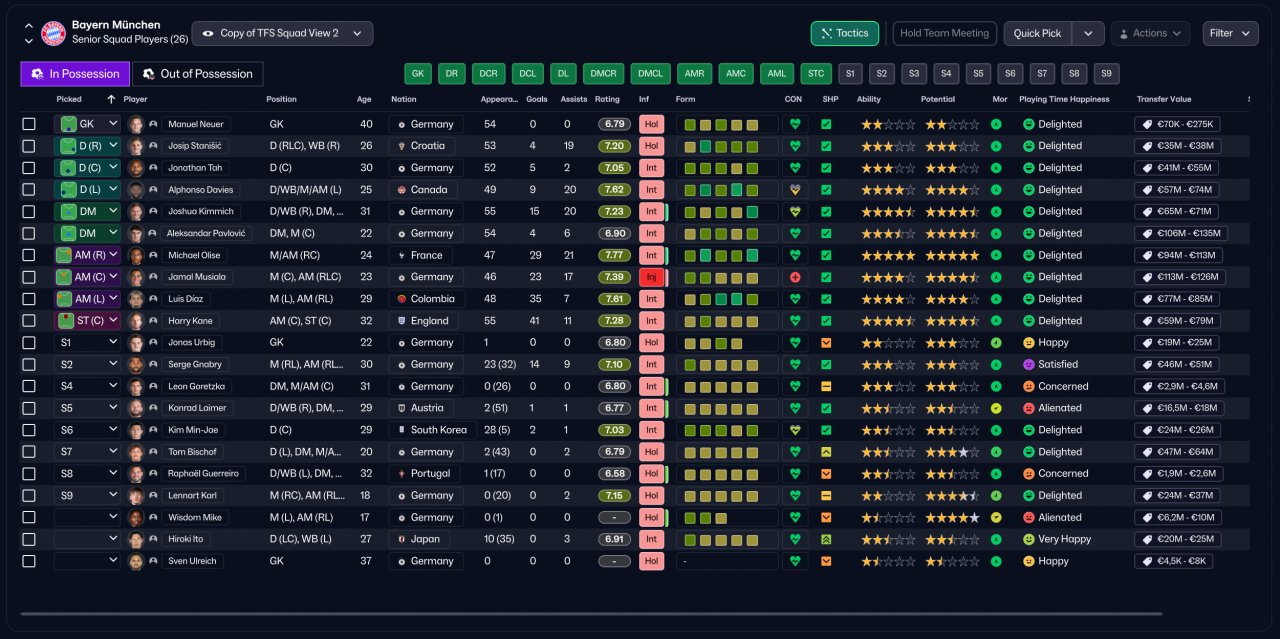Click the England flag for Harry Kane

(401, 321)
